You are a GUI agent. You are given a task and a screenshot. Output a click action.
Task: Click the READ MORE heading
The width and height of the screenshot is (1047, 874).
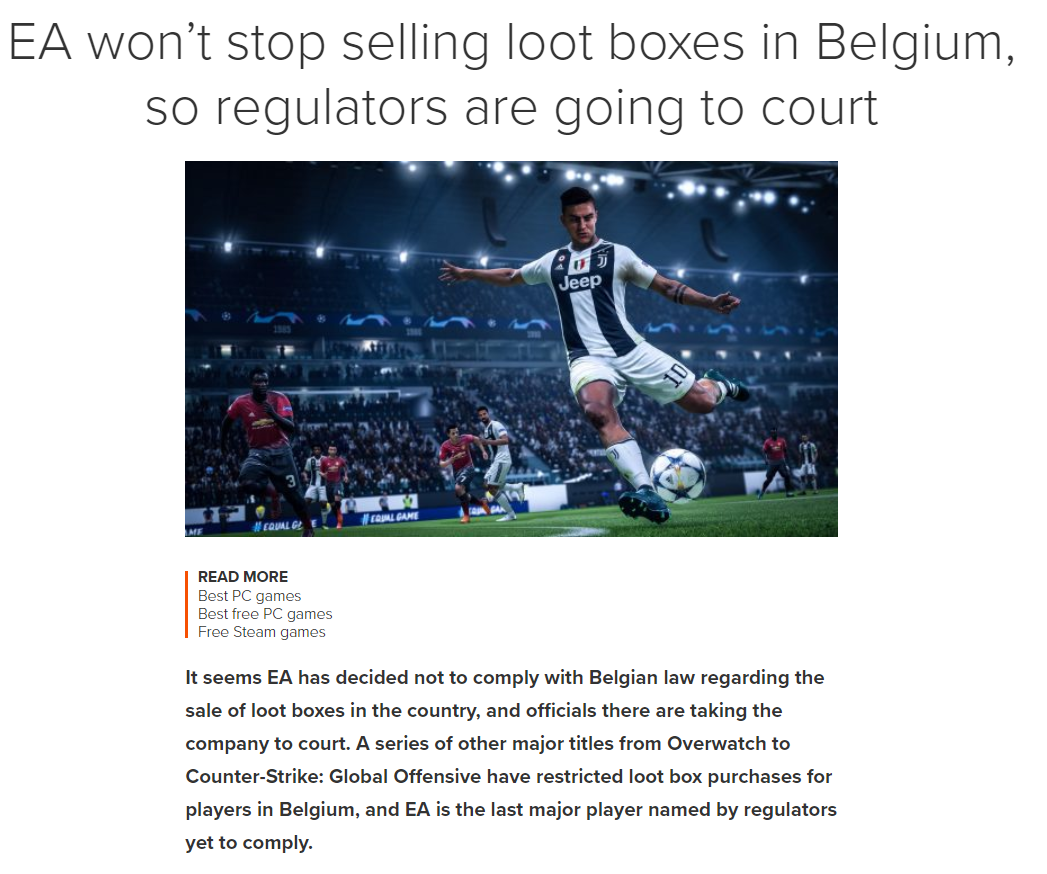(x=243, y=576)
